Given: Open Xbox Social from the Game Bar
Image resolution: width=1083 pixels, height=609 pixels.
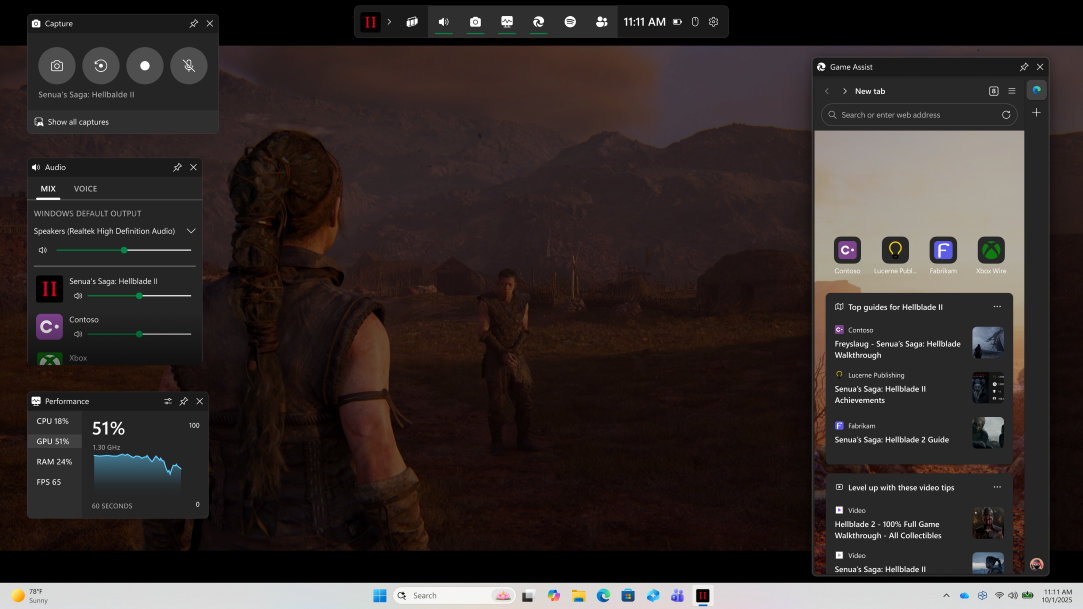Looking at the screenshot, I should pyautogui.click(x=601, y=22).
